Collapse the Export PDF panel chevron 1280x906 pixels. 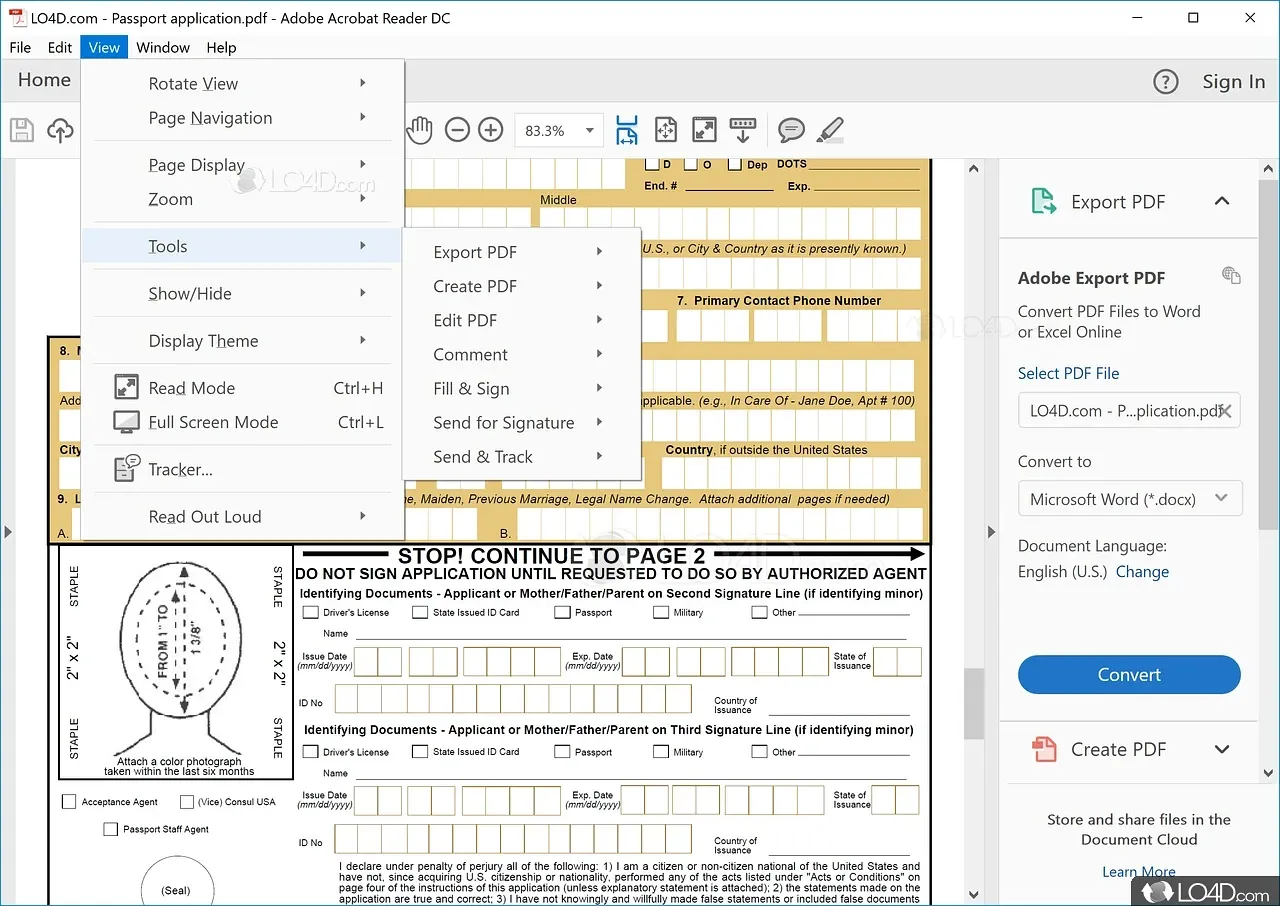tap(1221, 201)
